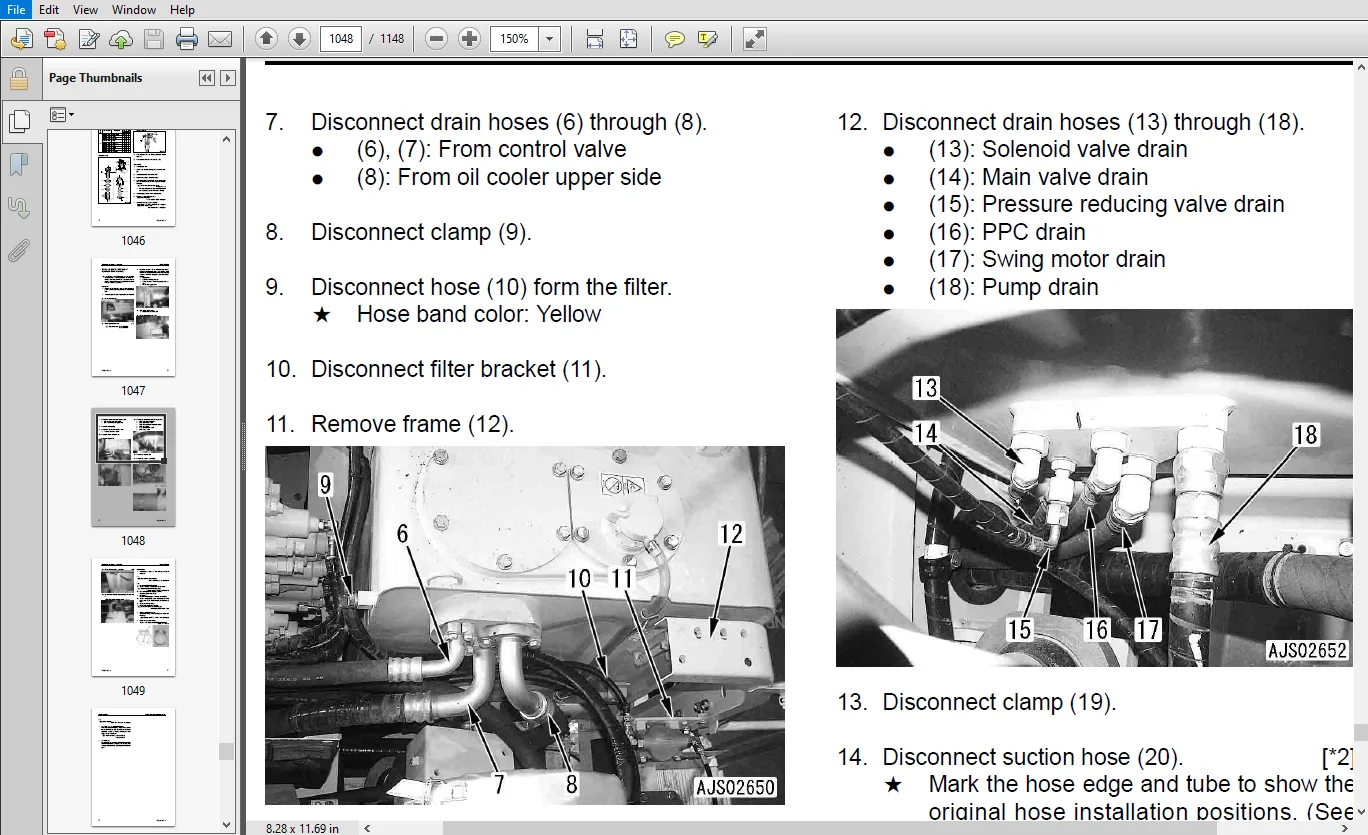Click text 'Disconnect filter bracket (11).'
This screenshot has height=835, width=1368.
coord(459,369)
